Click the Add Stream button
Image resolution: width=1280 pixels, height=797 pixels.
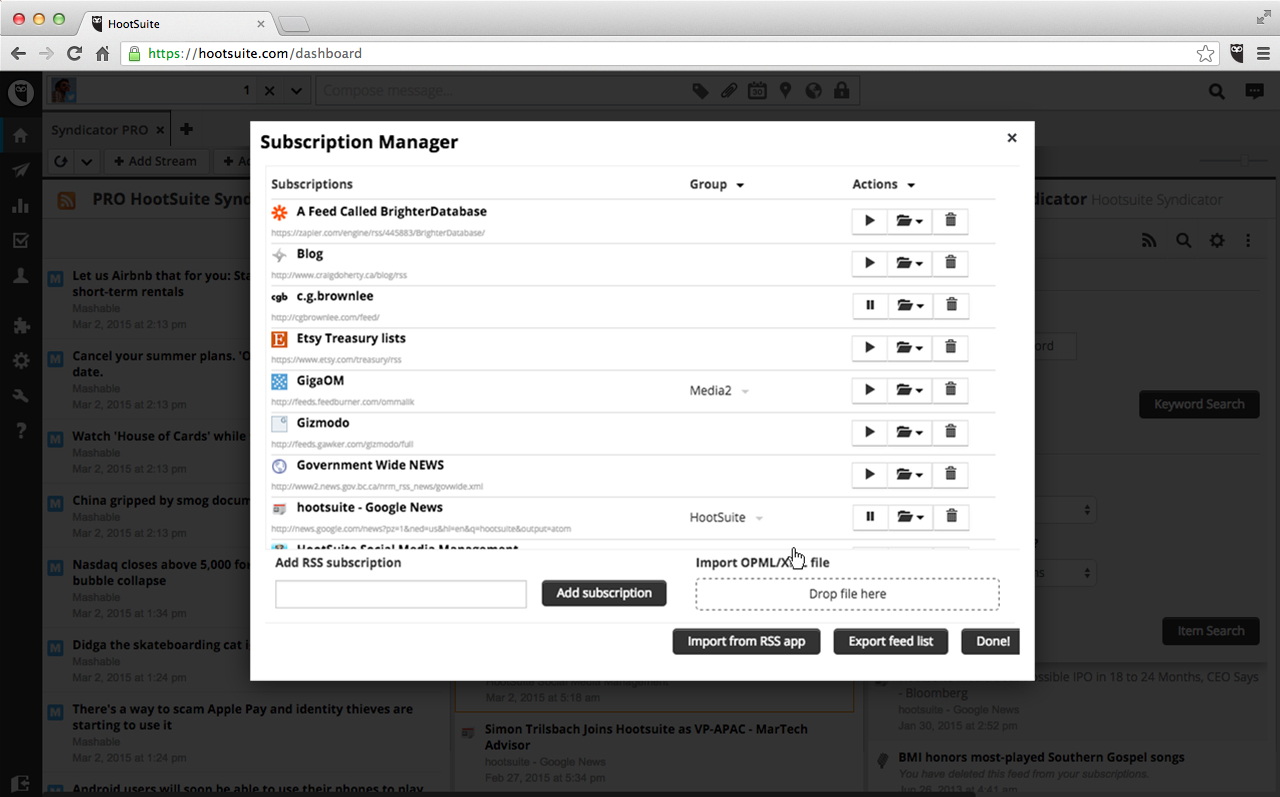click(155, 161)
